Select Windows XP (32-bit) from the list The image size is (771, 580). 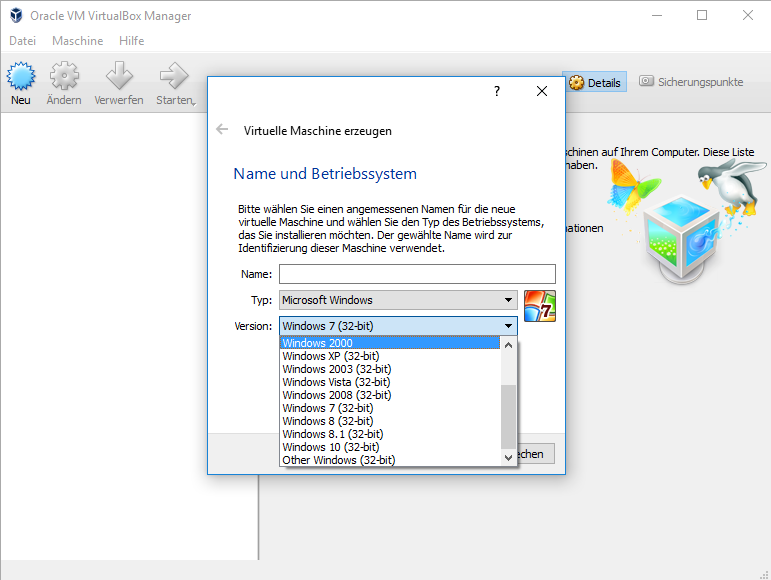[x=390, y=356]
